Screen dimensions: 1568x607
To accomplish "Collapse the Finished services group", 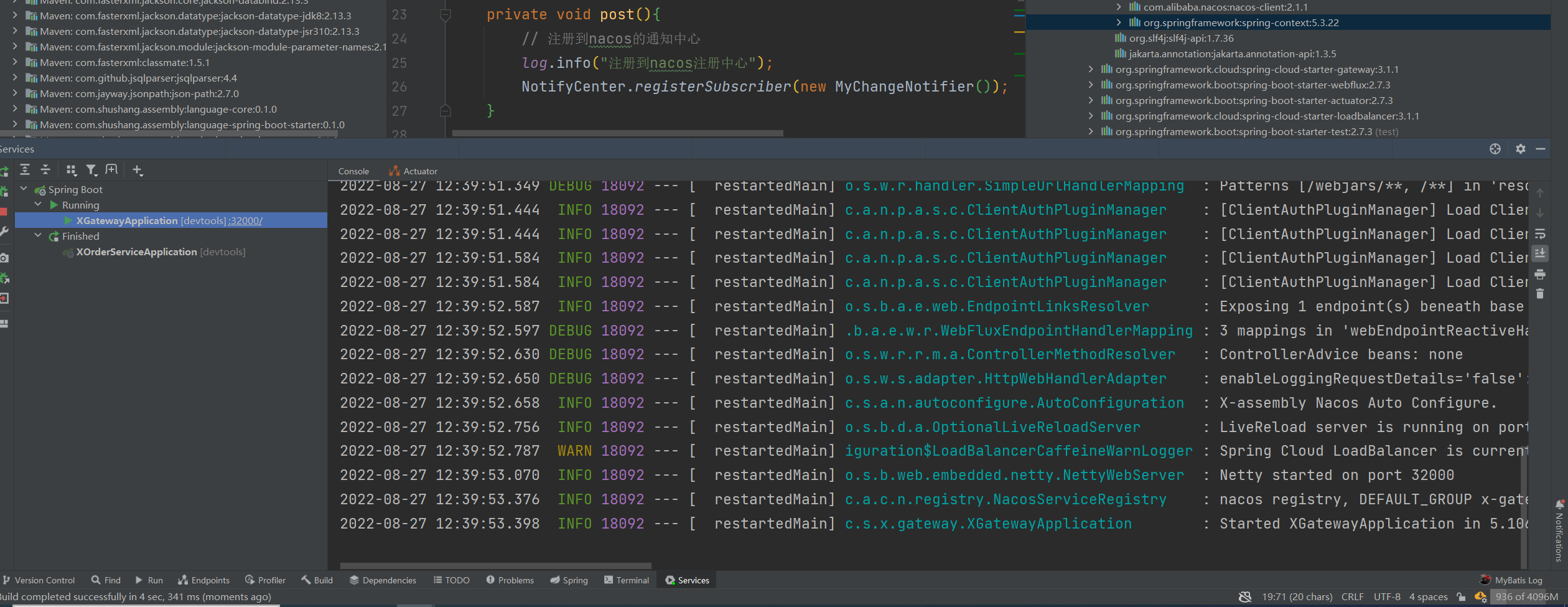I will [x=38, y=235].
